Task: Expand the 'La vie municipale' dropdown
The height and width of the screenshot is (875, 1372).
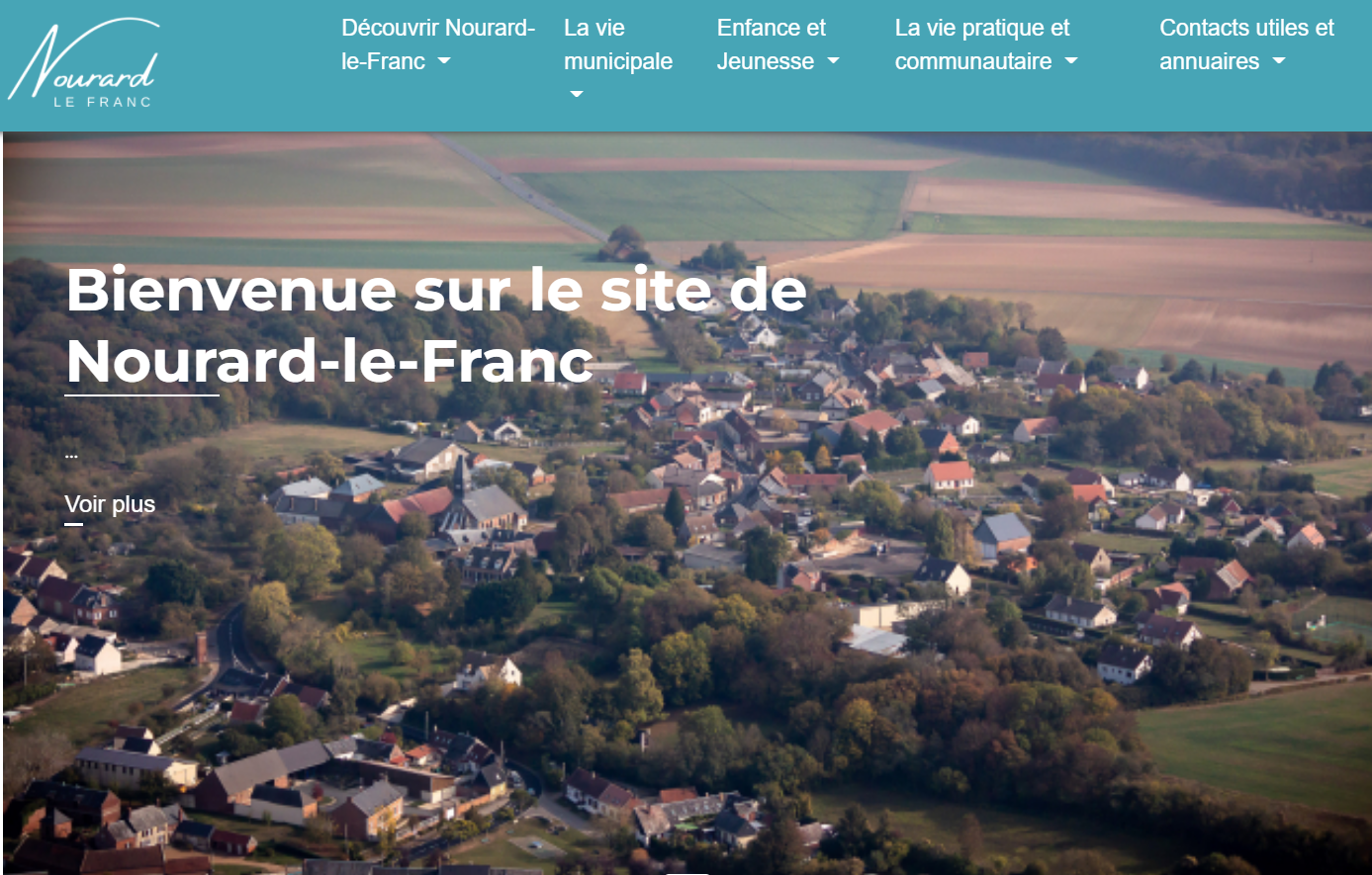Action: tap(617, 44)
